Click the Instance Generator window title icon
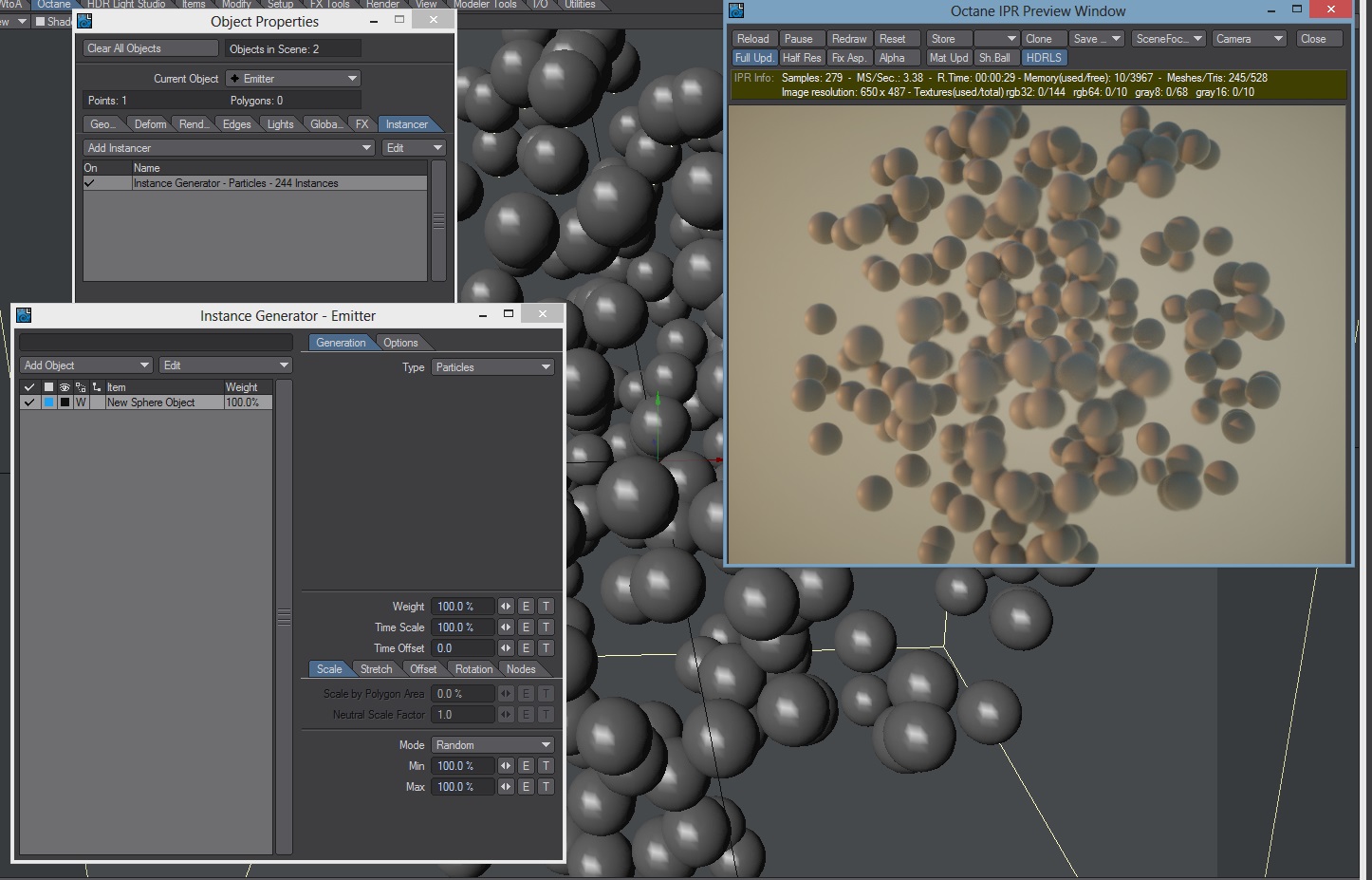 point(24,315)
